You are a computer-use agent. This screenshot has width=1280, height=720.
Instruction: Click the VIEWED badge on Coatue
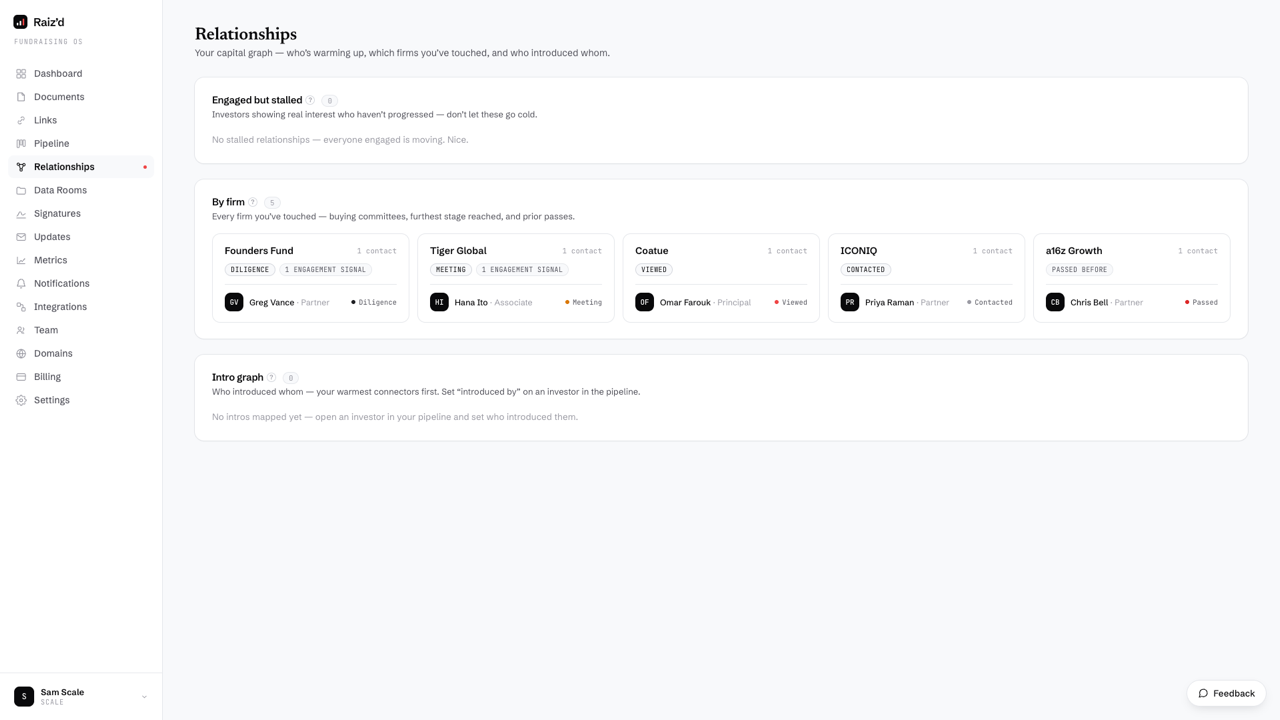(654, 270)
